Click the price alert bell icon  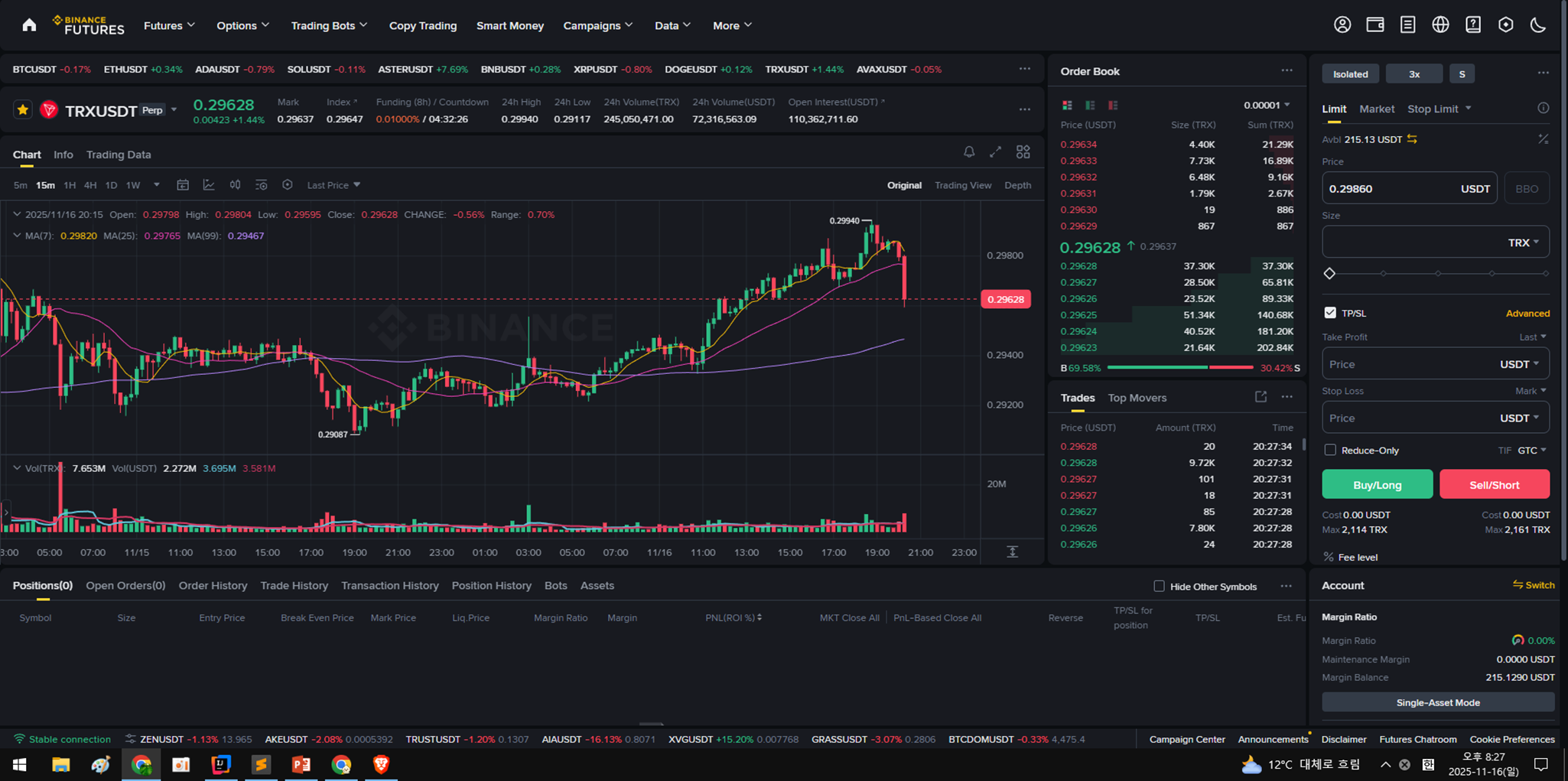969,151
